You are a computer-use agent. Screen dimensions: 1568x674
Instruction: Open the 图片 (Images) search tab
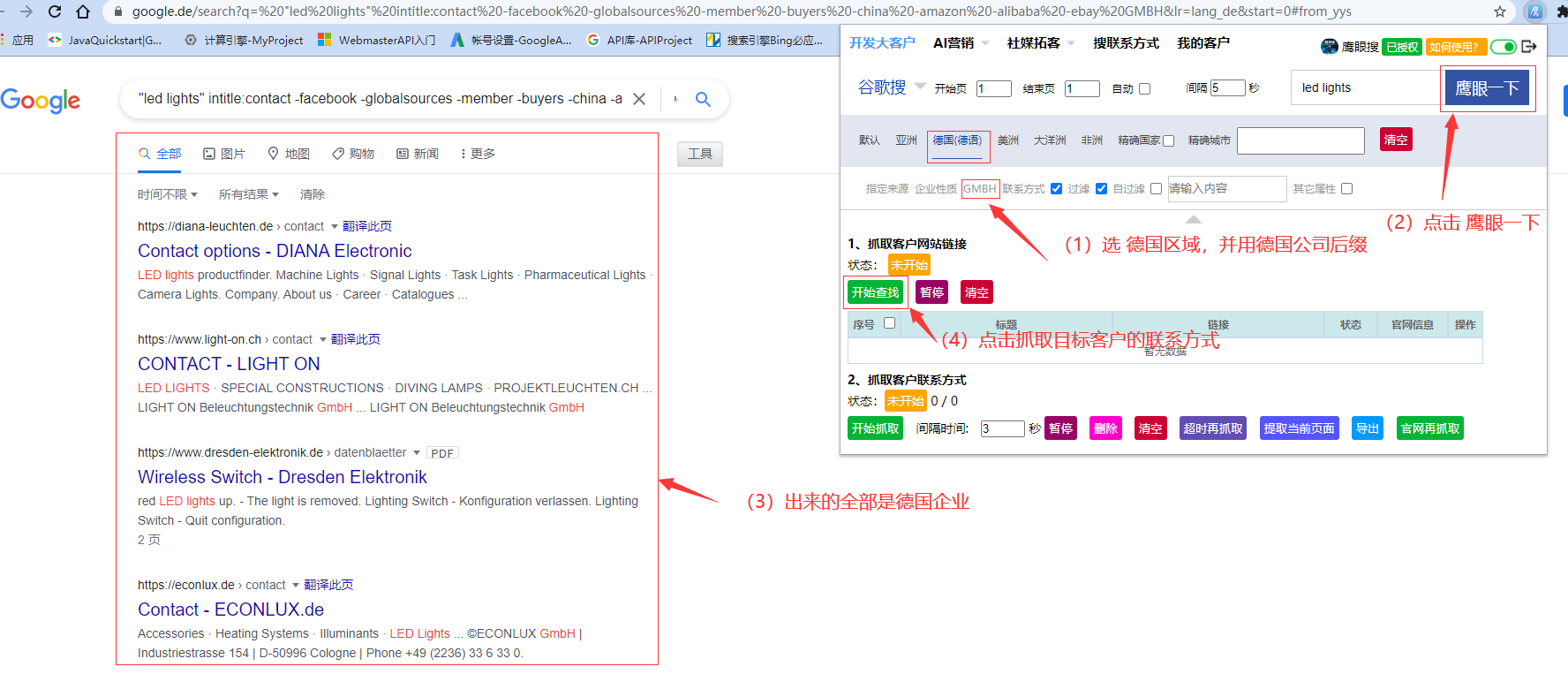tap(224, 154)
